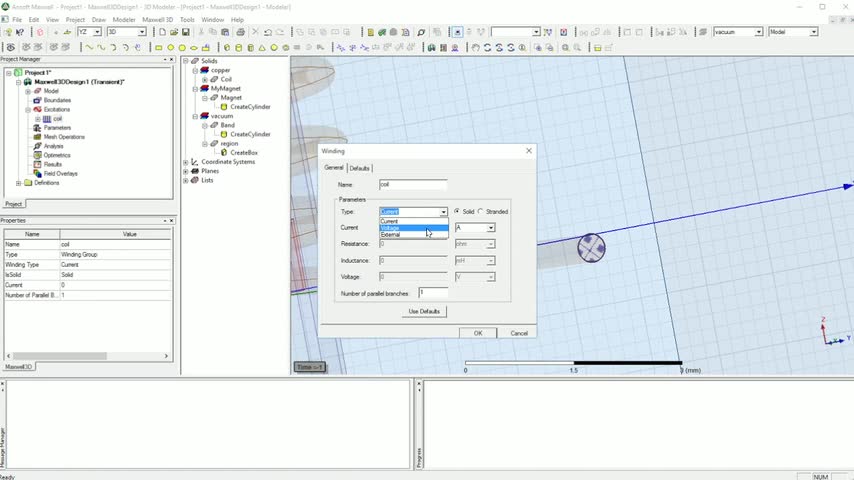Click the Field Overlays tree icon
The width and height of the screenshot is (854, 480).
point(37,174)
